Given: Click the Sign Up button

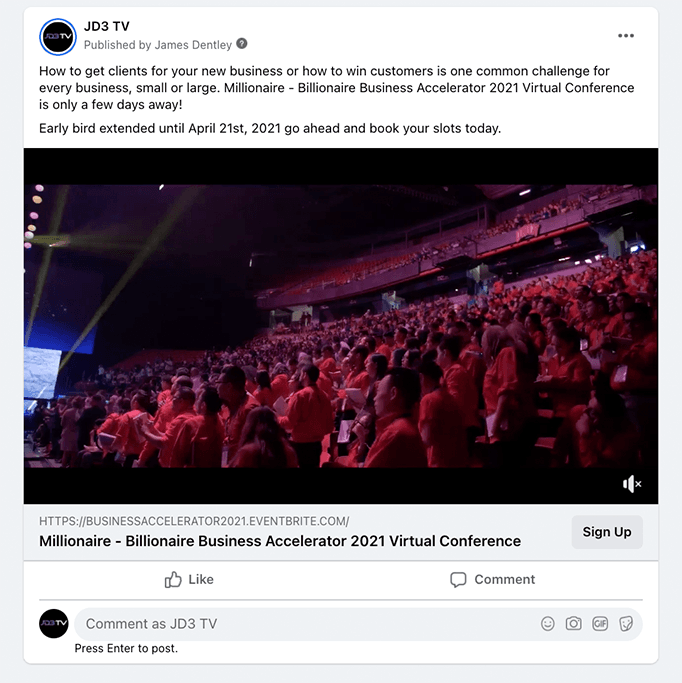Looking at the screenshot, I should click(x=607, y=532).
